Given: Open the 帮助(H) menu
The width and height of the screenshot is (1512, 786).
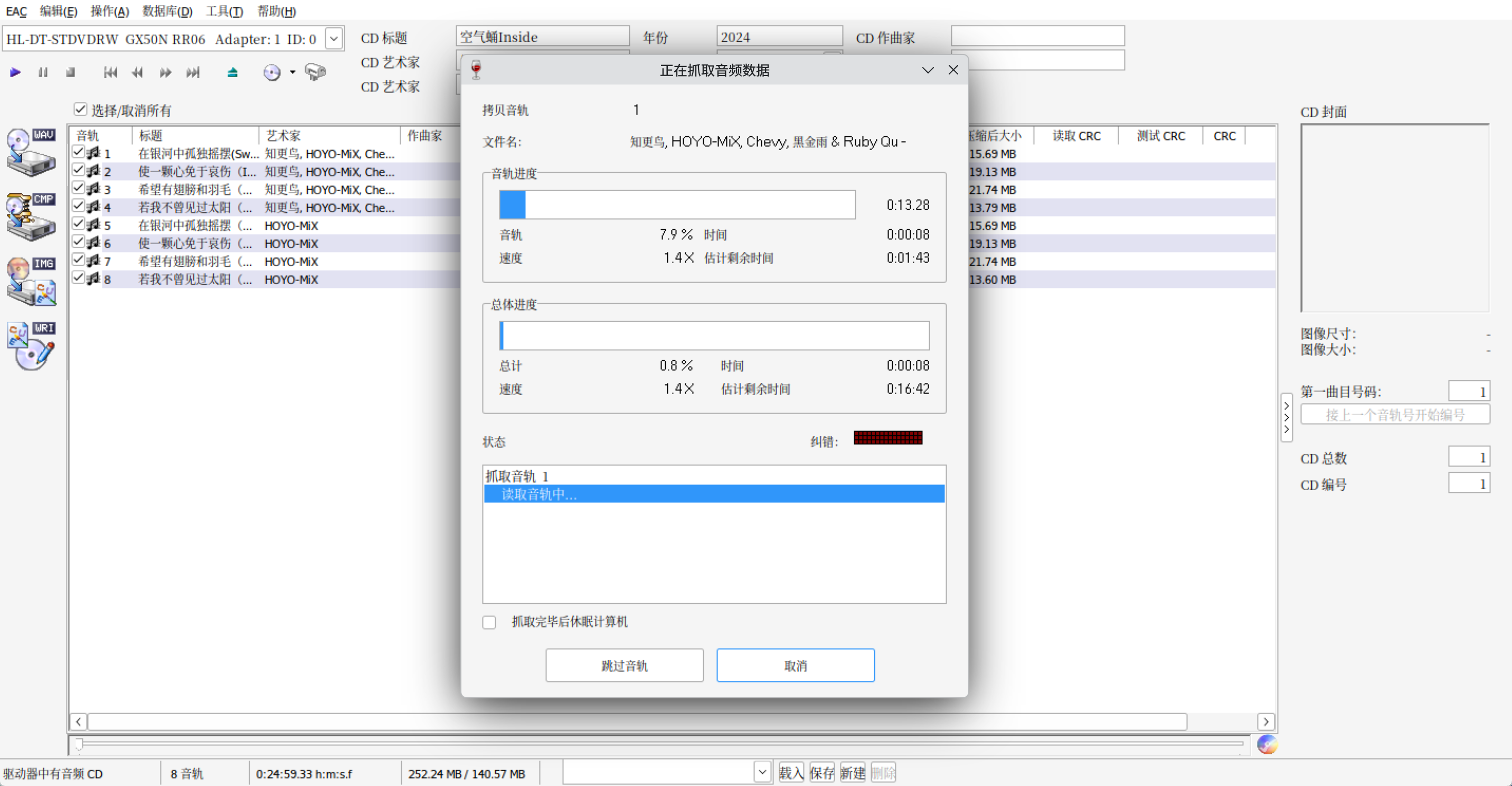Looking at the screenshot, I should 277,11.
